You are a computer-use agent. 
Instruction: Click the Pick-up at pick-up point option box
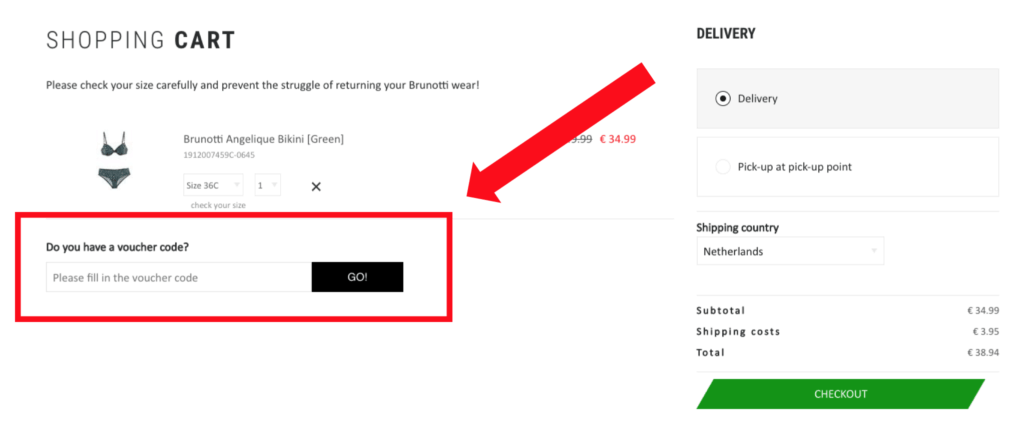[x=848, y=167]
